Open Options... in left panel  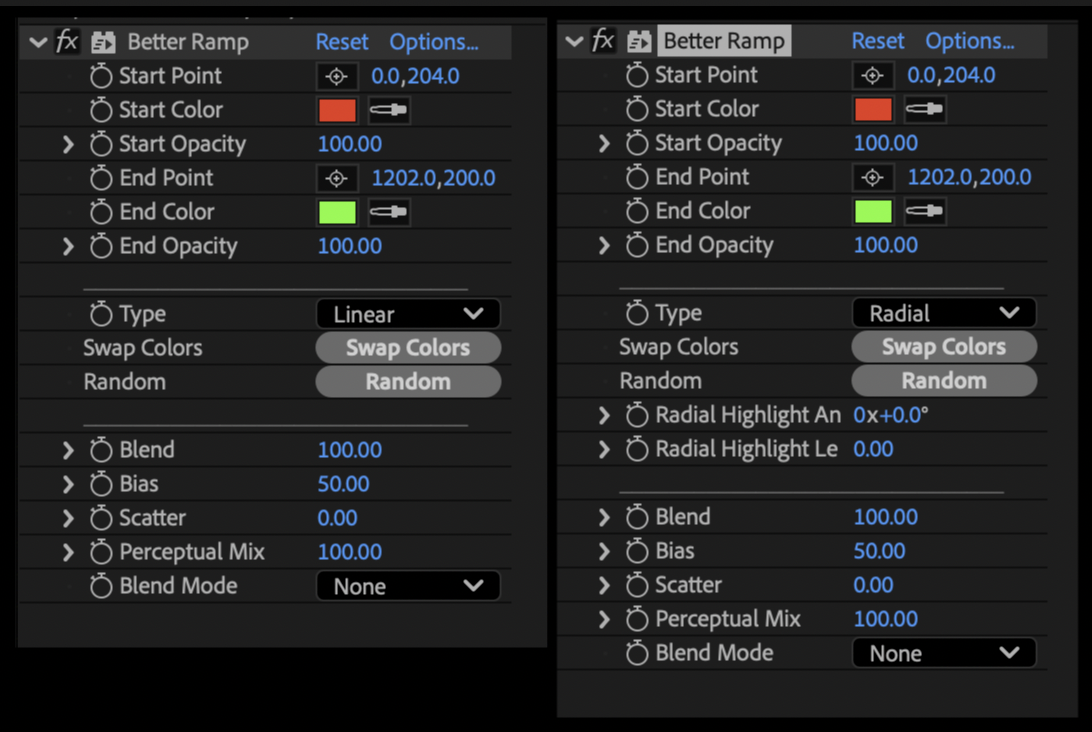click(434, 42)
